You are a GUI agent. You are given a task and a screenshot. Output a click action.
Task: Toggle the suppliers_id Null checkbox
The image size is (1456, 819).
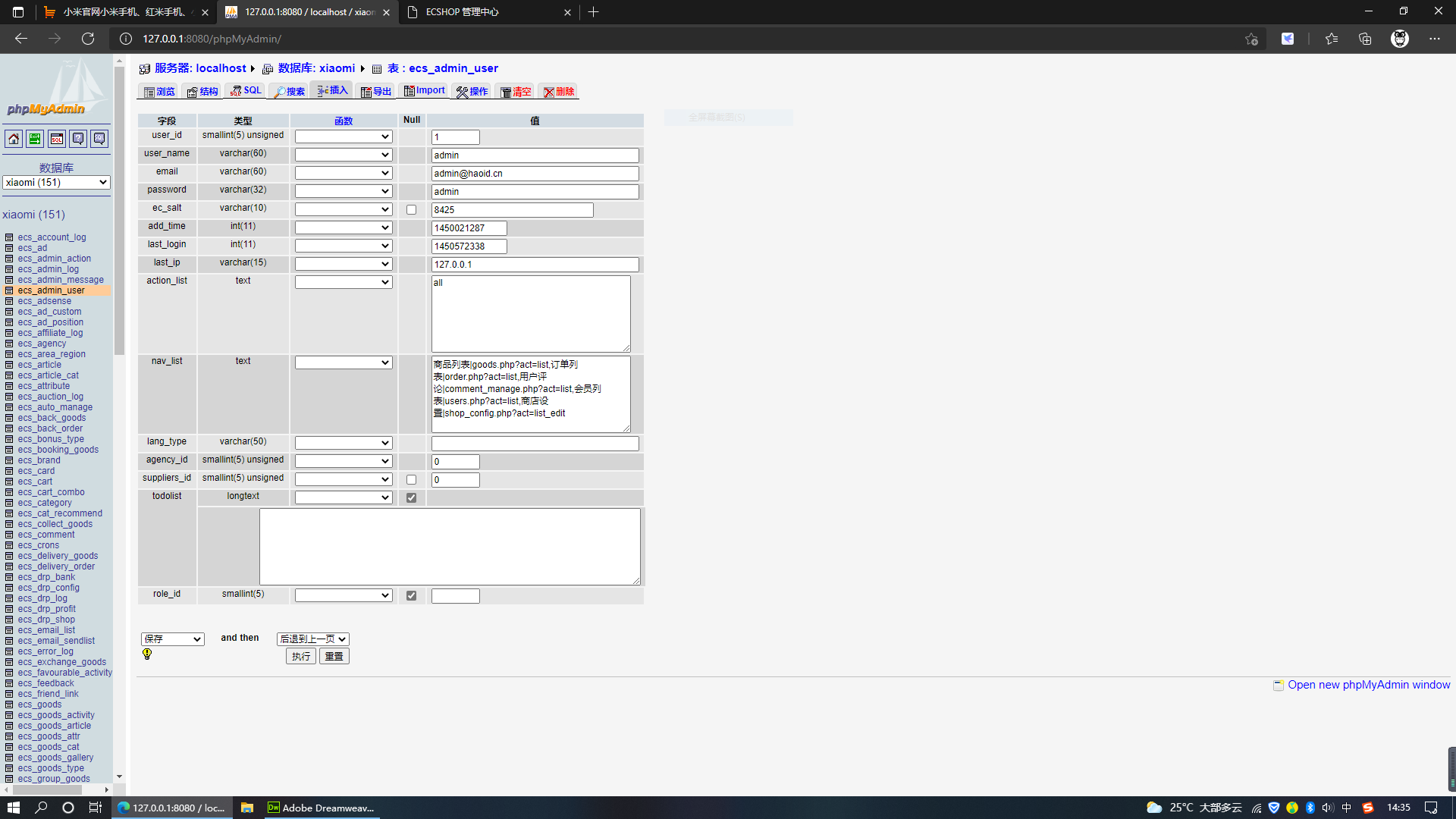[x=411, y=480]
